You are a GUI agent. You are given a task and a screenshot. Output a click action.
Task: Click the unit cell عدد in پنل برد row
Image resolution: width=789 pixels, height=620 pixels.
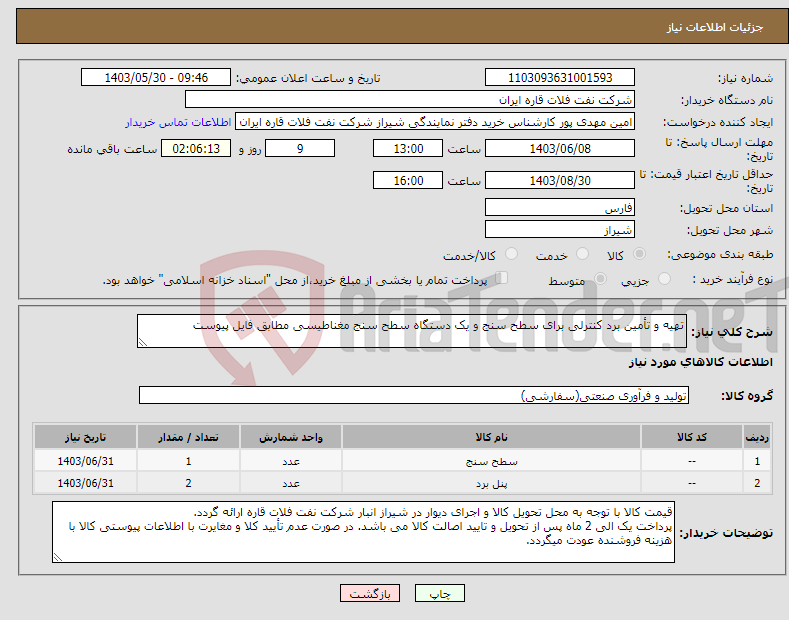click(x=291, y=483)
